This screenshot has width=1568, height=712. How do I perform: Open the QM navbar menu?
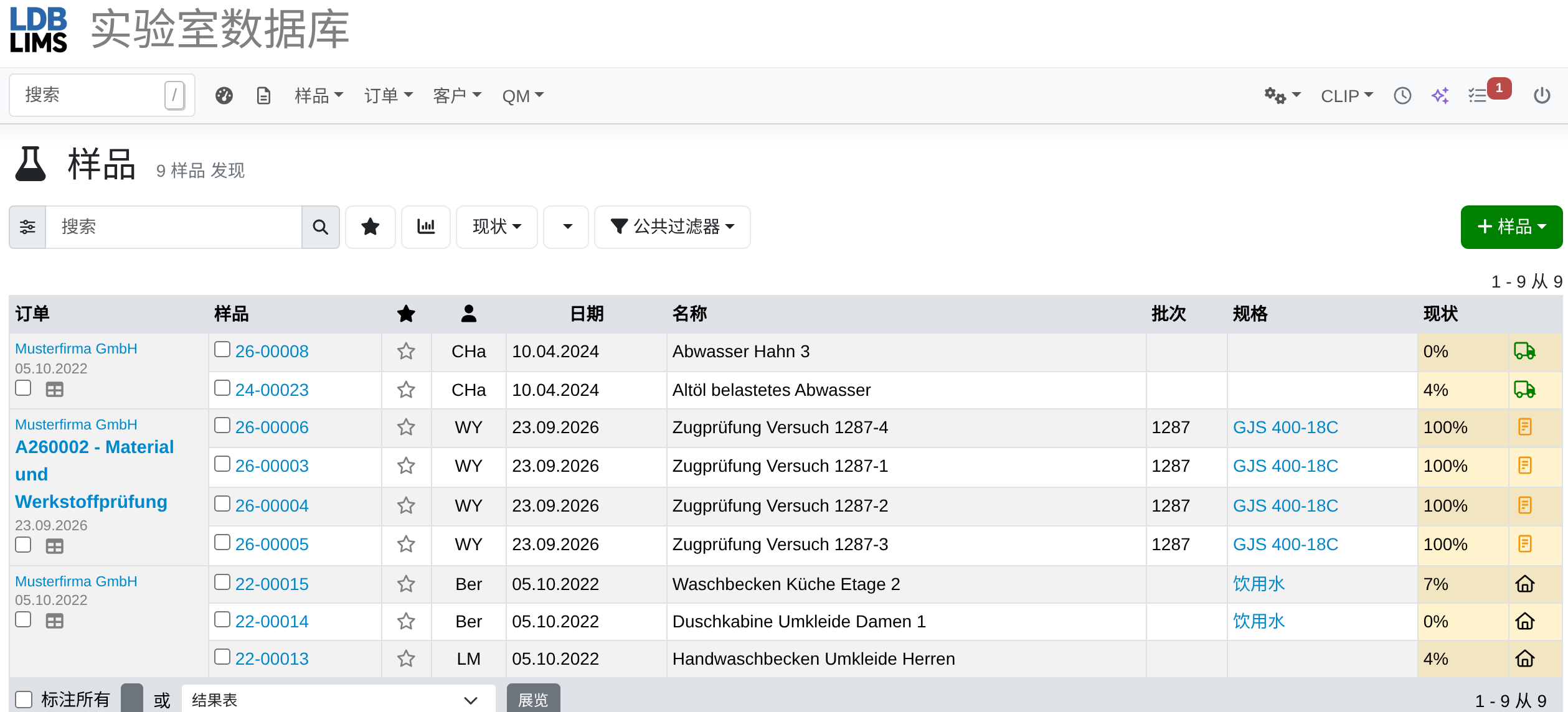coord(523,96)
